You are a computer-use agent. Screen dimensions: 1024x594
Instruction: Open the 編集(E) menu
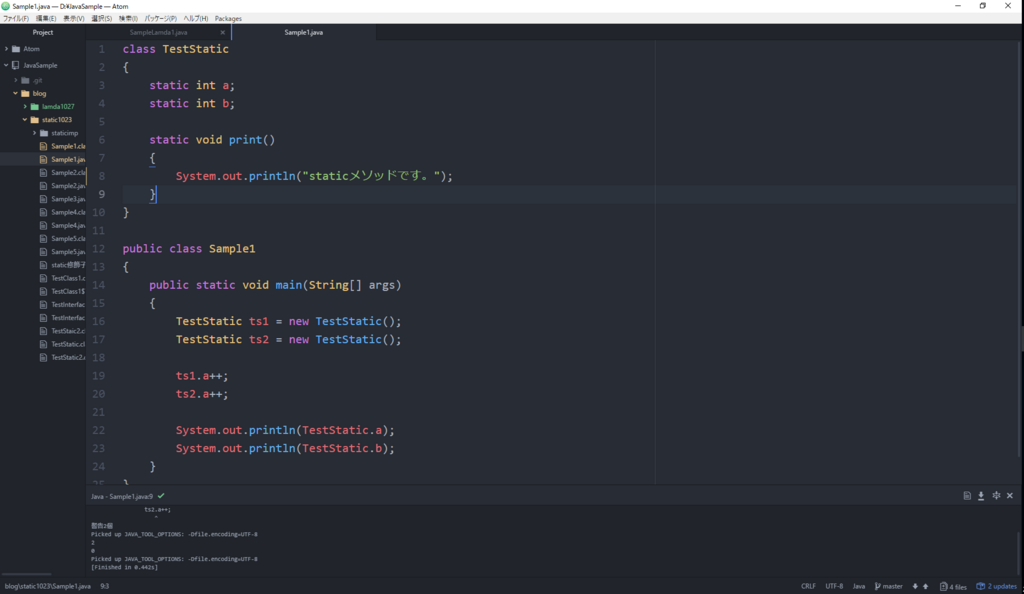pyautogui.click(x=46, y=18)
